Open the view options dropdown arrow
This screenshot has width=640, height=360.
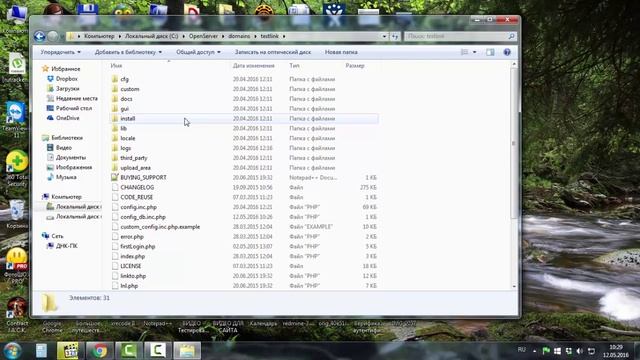(x=474, y=52)
